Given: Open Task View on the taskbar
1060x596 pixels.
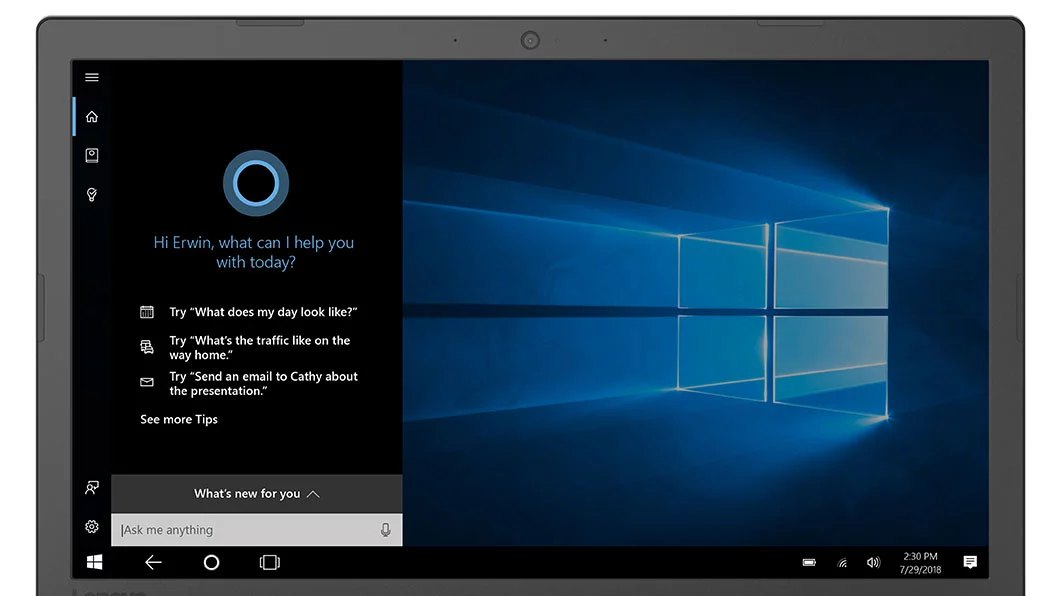Looking at the screenshot, I should point(270,563).
